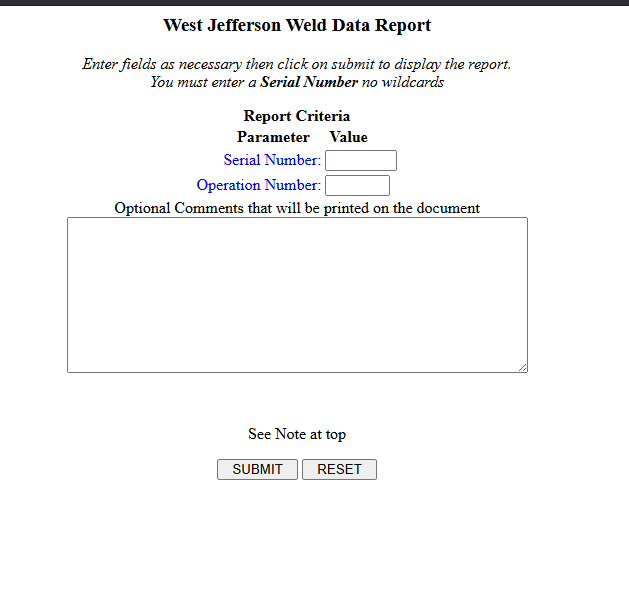629x589 pixels.
Task: Click the Optional Comments label text
Action: tap(297, 208)
